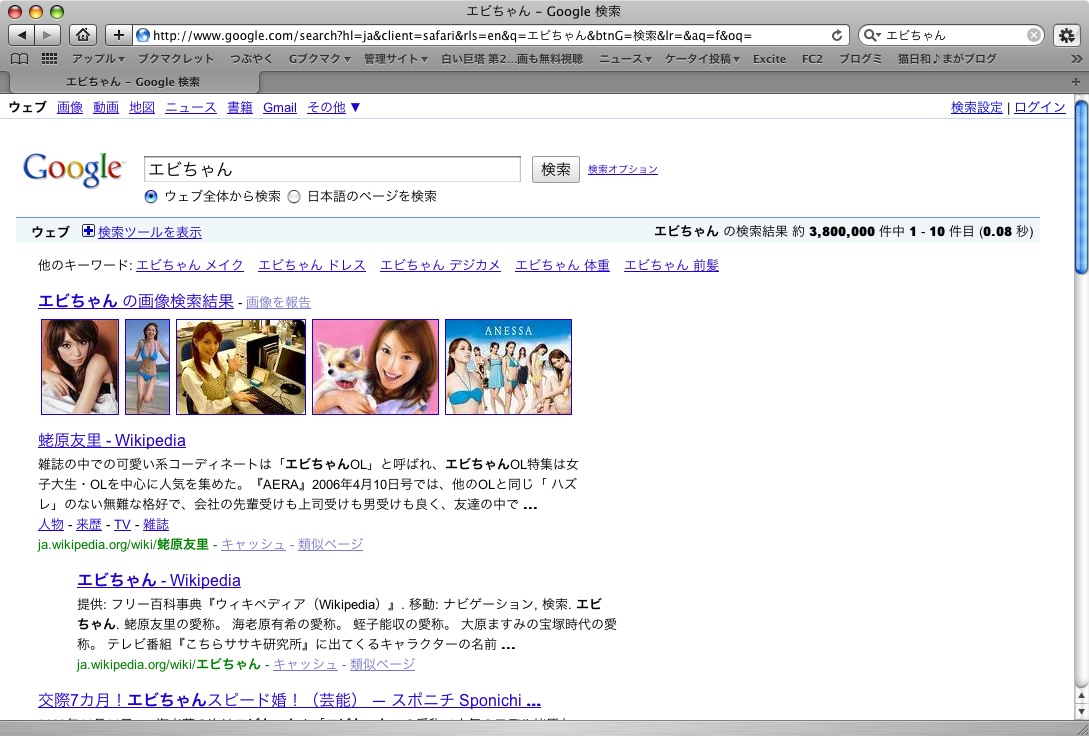
Task: Open the スポニチ Sponichi news result
Action: click(290, 701)
